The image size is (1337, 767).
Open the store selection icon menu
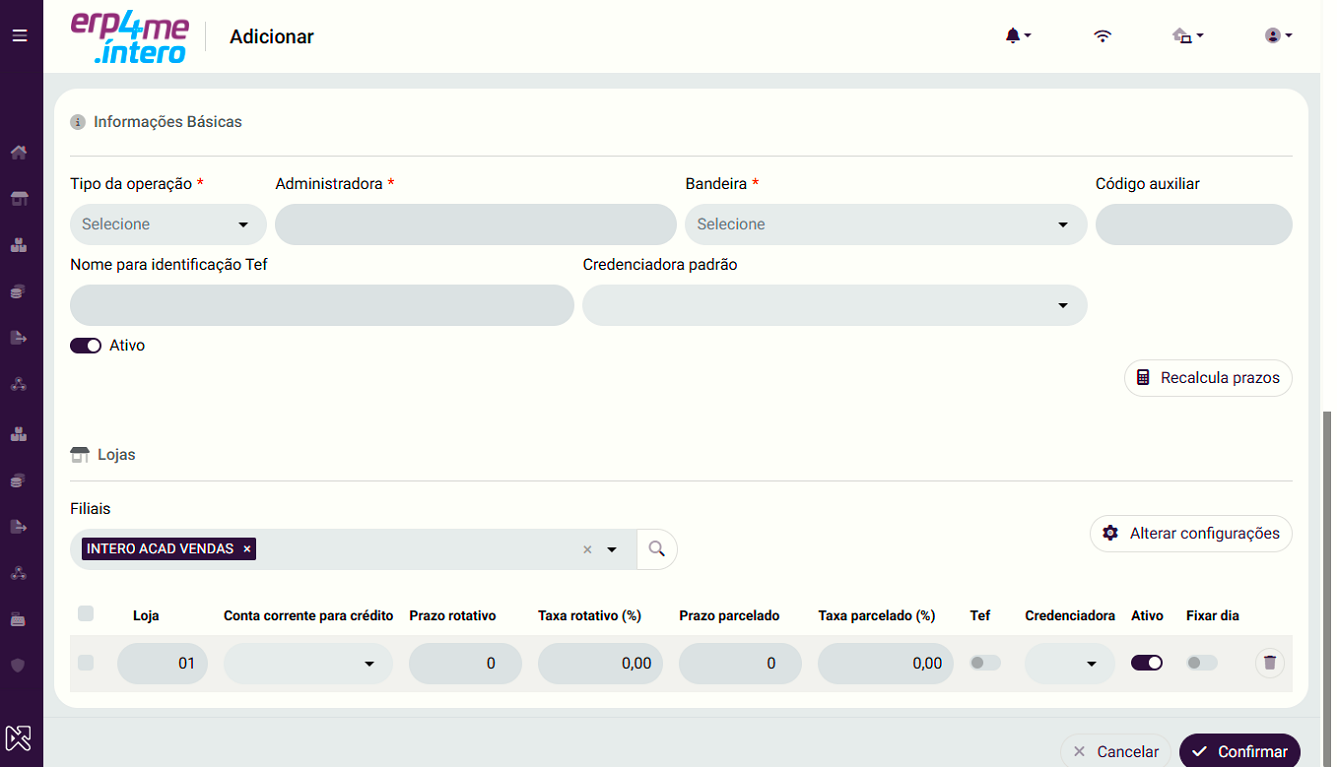tap(1187, 36)
